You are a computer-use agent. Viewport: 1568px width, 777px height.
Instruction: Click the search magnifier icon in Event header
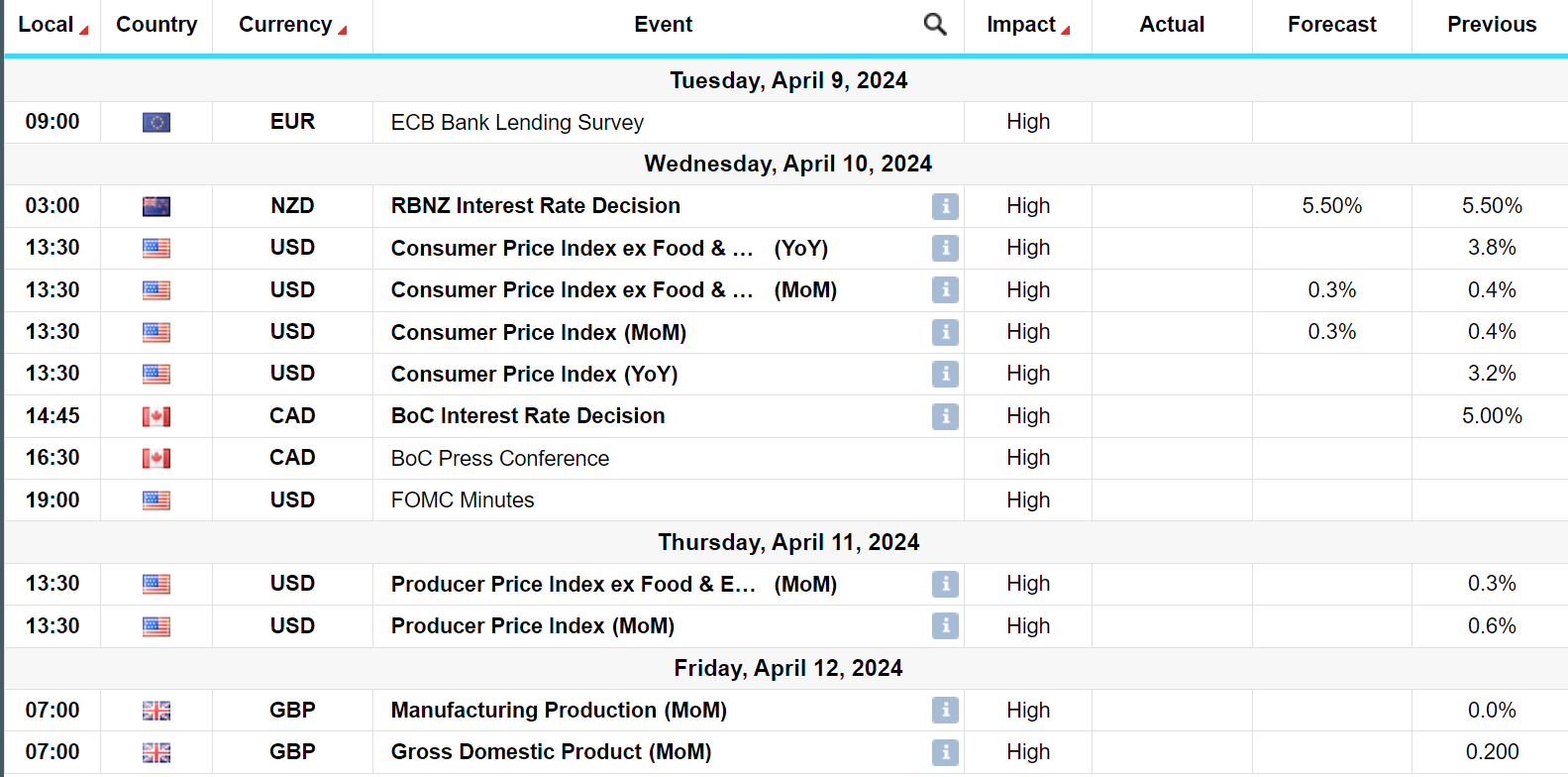[x=935, y=25]
